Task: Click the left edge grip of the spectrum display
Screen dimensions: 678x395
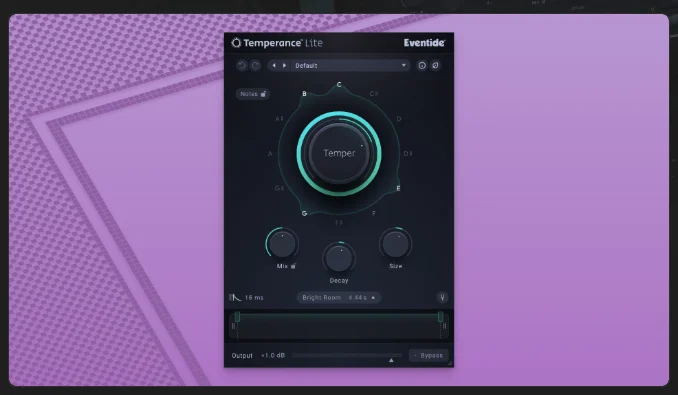Action: click(x=233, y=326)
